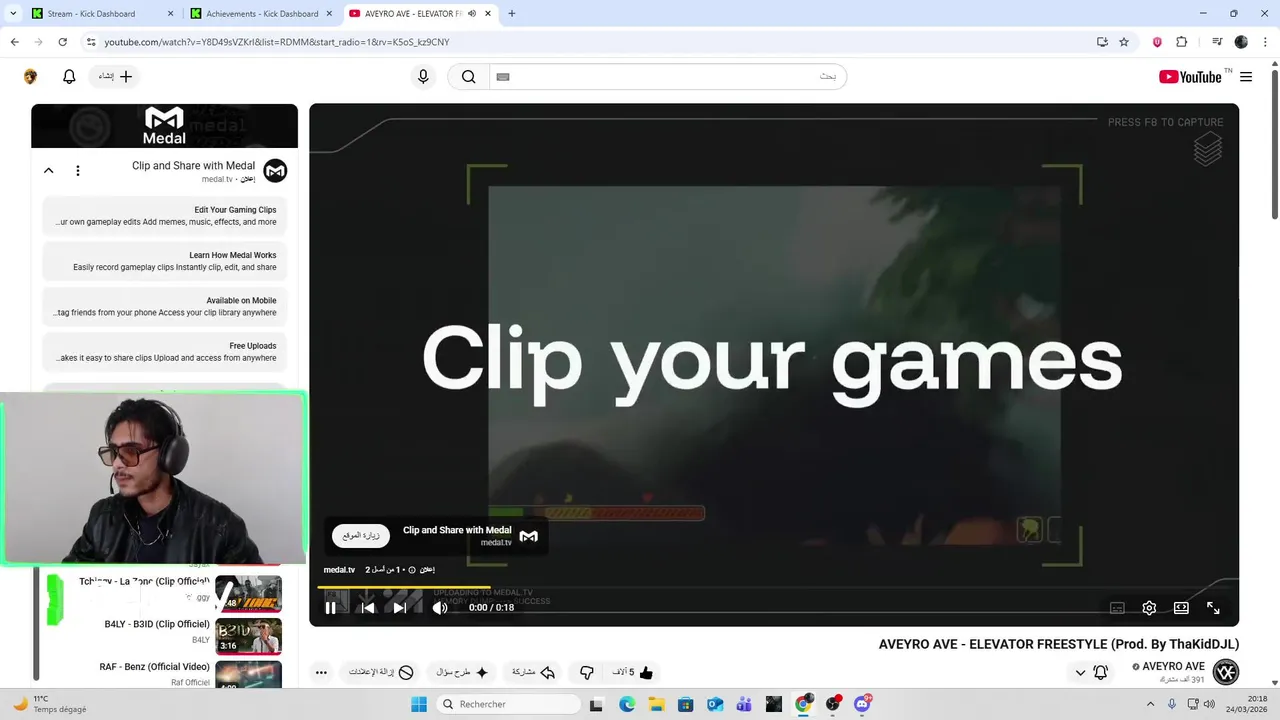Click the Rechercher taskbar search box
Viewport: 1280px width, 720px height.
click(x=508, y=704)
